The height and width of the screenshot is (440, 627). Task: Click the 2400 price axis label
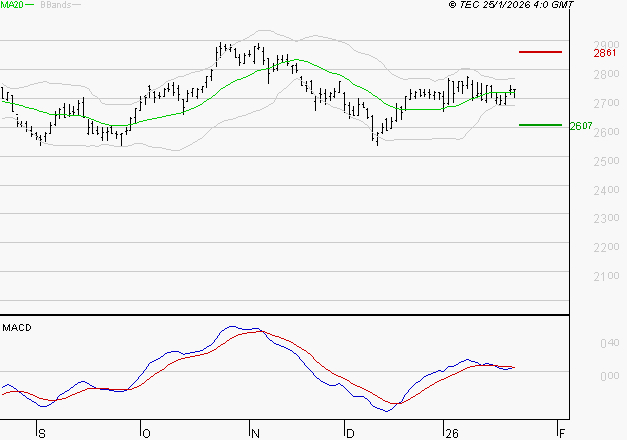coord(606,190)
